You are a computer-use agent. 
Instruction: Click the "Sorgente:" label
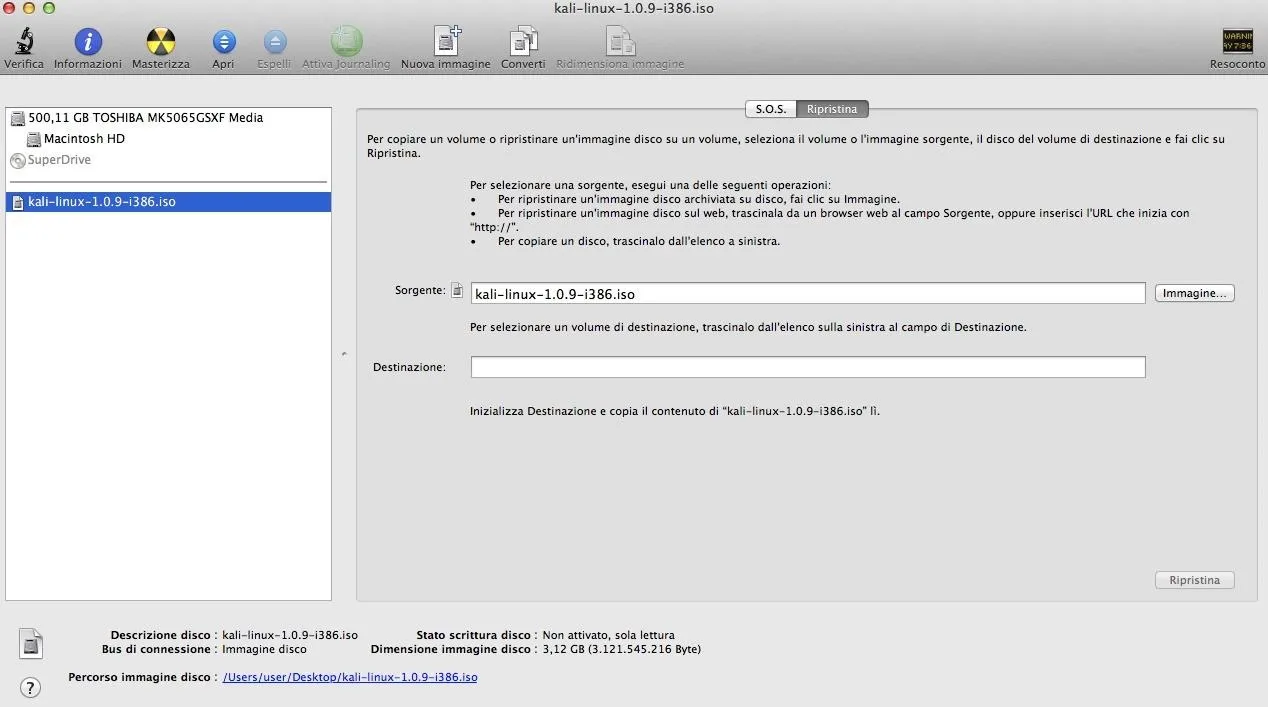point(420,290)
